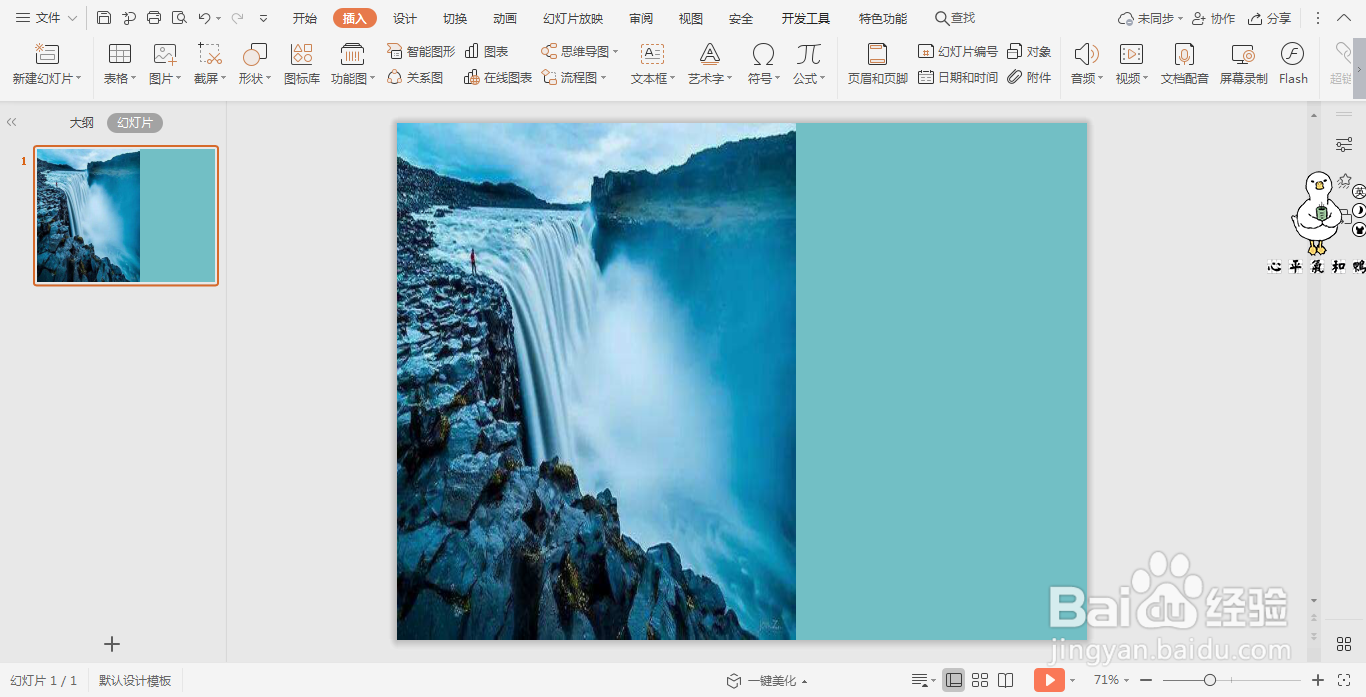This screenshot has width=1366, height=697.
Task: Click the 页眉和页脚 header and footer icon
Action: (877, 64)
